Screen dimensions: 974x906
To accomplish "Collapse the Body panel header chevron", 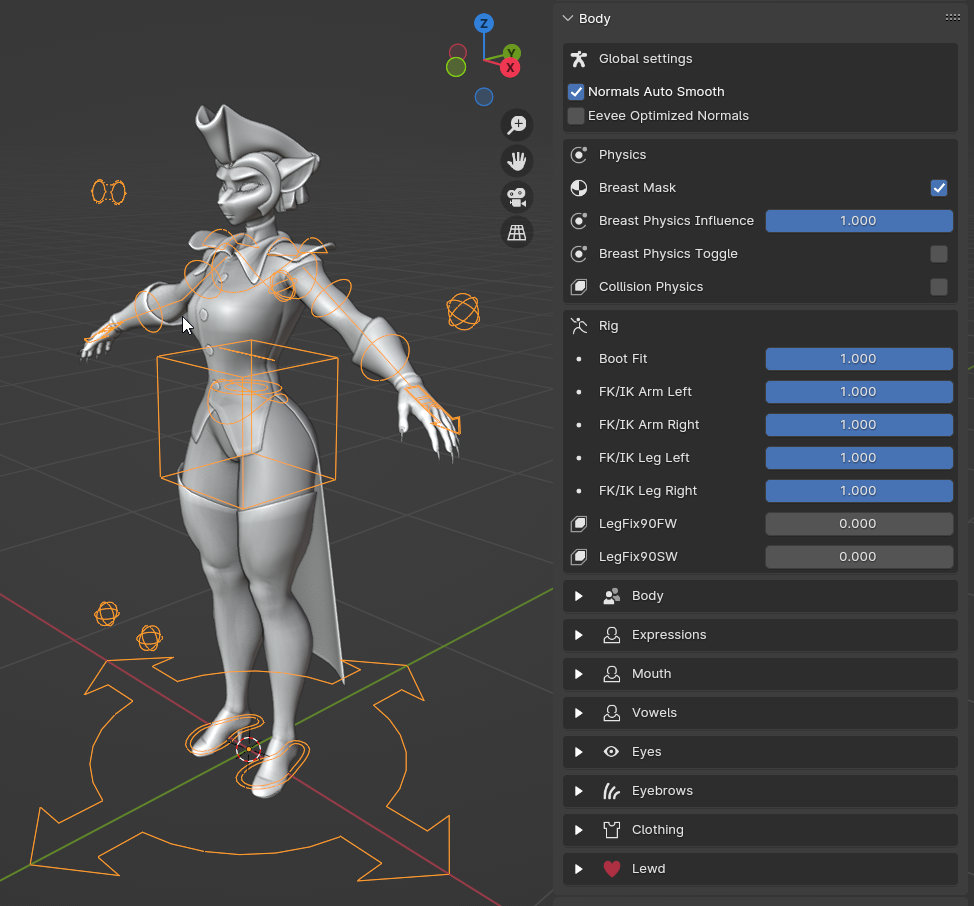I will [567, 19].
